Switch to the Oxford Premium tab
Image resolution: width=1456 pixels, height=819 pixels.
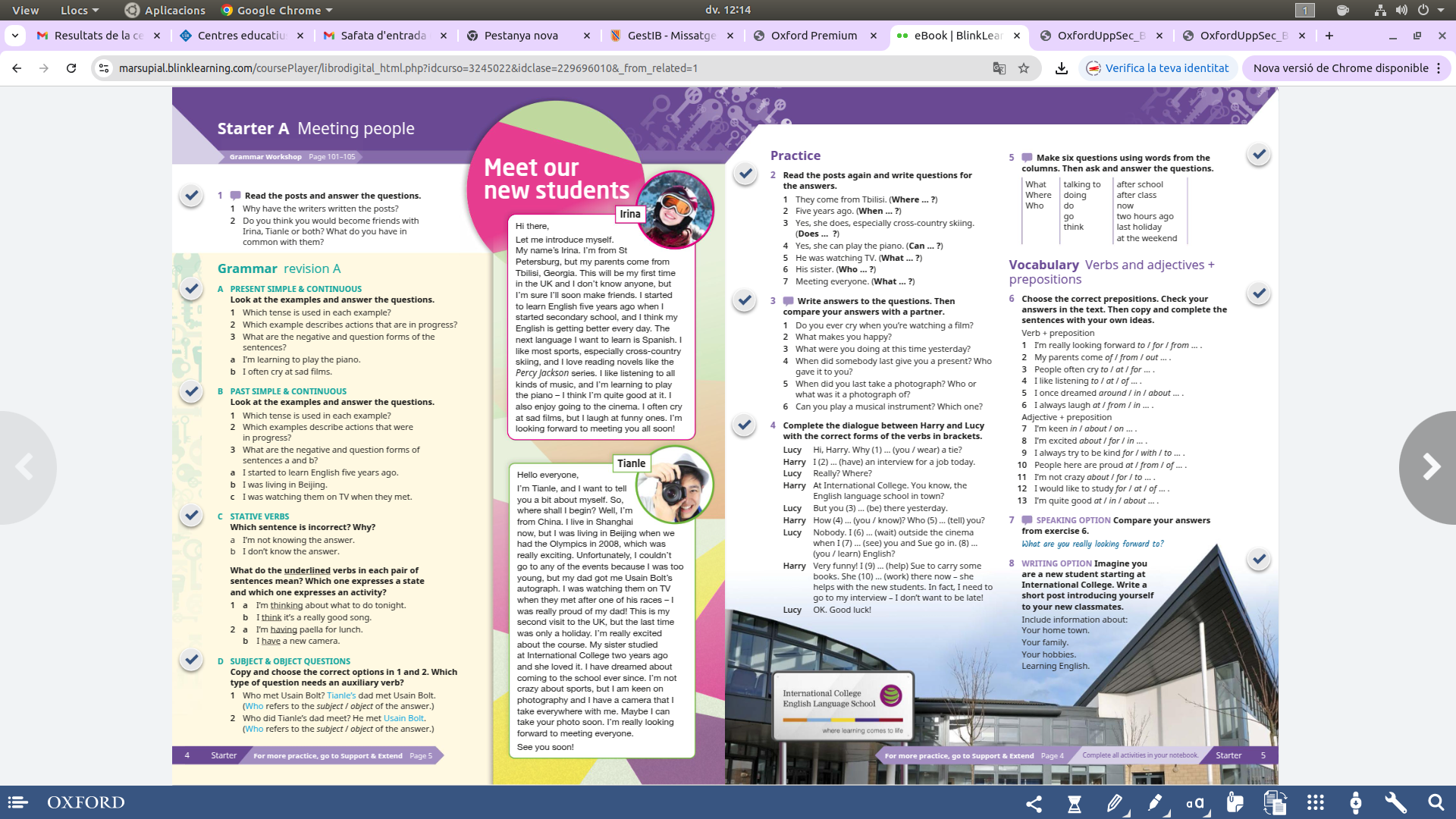814,36
